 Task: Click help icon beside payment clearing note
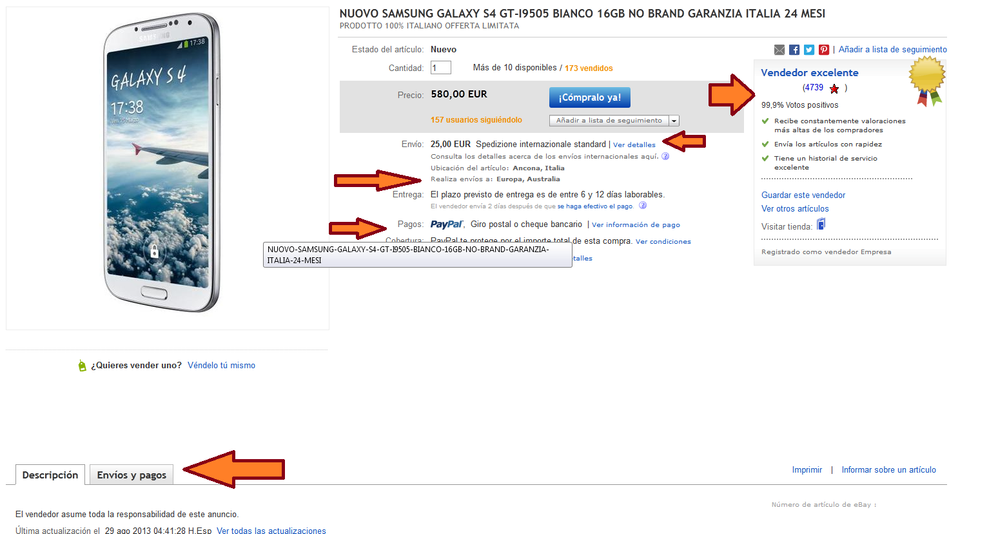click(643, 206)
